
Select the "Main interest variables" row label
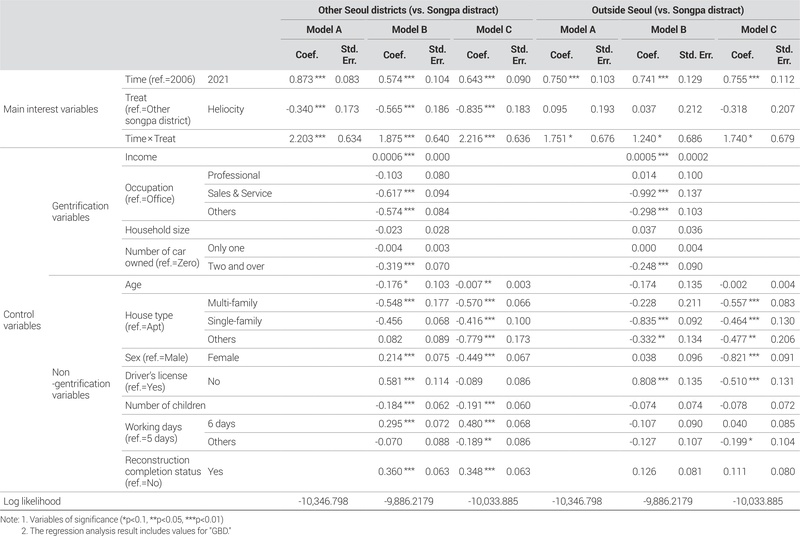point(50,108)
